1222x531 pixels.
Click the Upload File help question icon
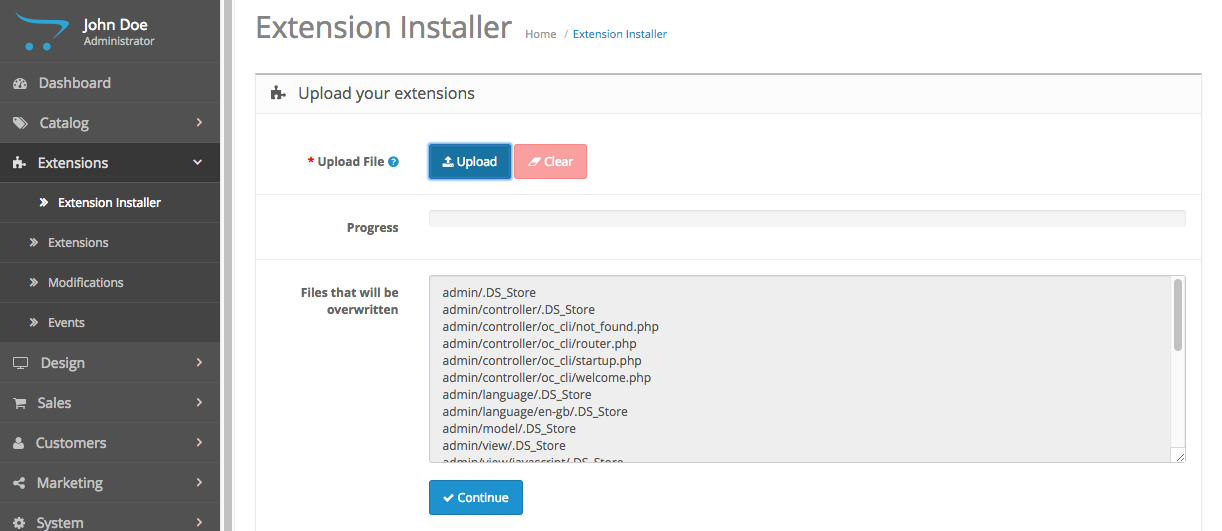click(x=394, y=162)
